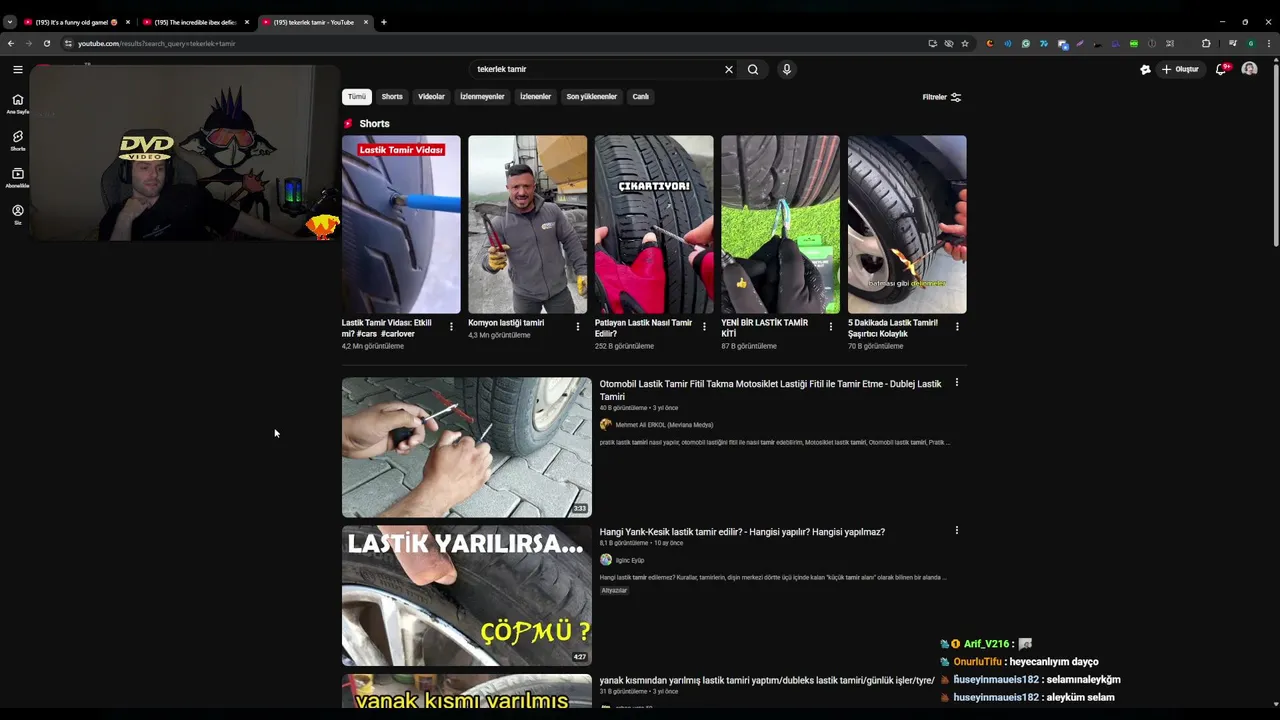Open options for Kamyon lastiği tamiri short
1280x720 pixels.
click(x=577, y=326)
